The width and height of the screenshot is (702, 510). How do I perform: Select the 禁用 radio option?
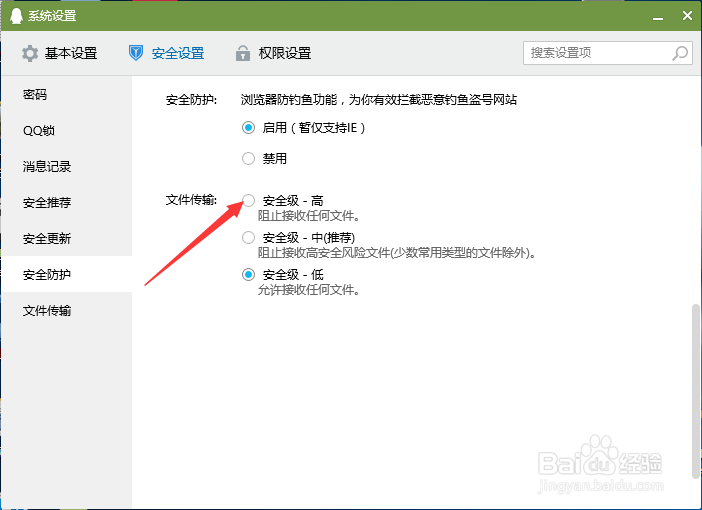(x=248, y=159)
